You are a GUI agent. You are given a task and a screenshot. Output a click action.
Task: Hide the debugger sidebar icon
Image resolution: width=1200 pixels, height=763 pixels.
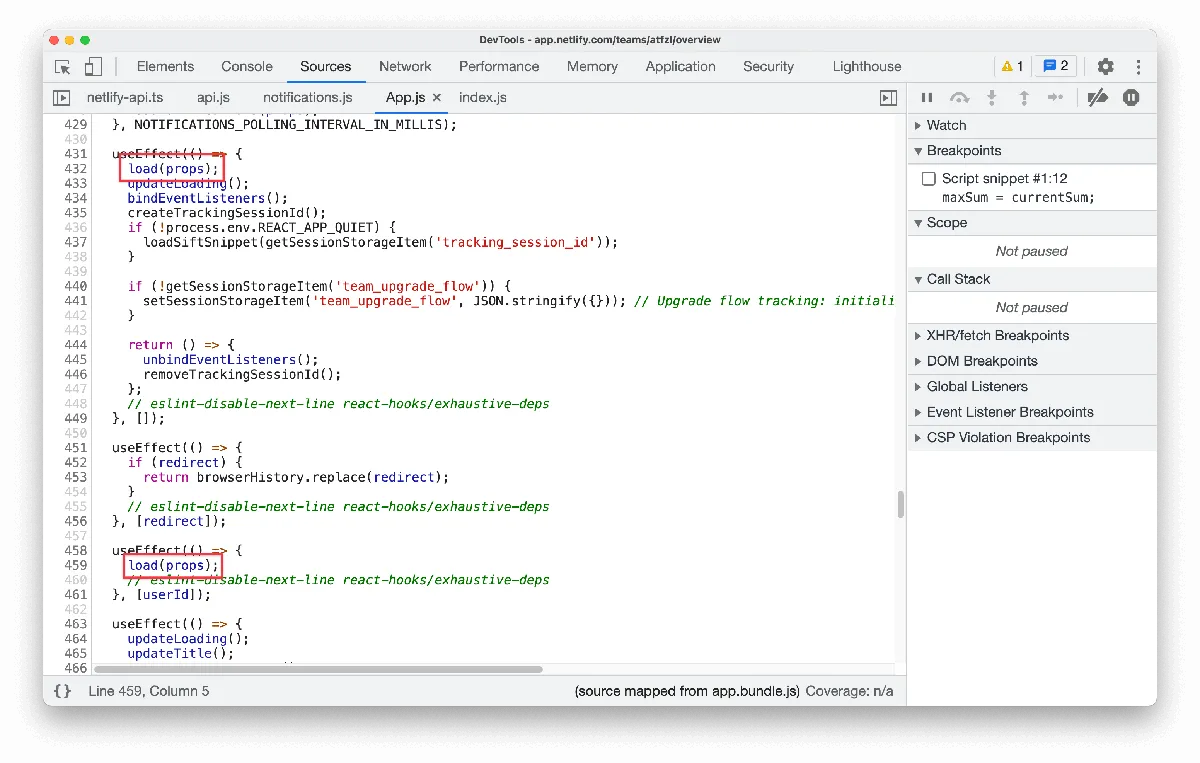pyautogui.click(x=888, y=98)
